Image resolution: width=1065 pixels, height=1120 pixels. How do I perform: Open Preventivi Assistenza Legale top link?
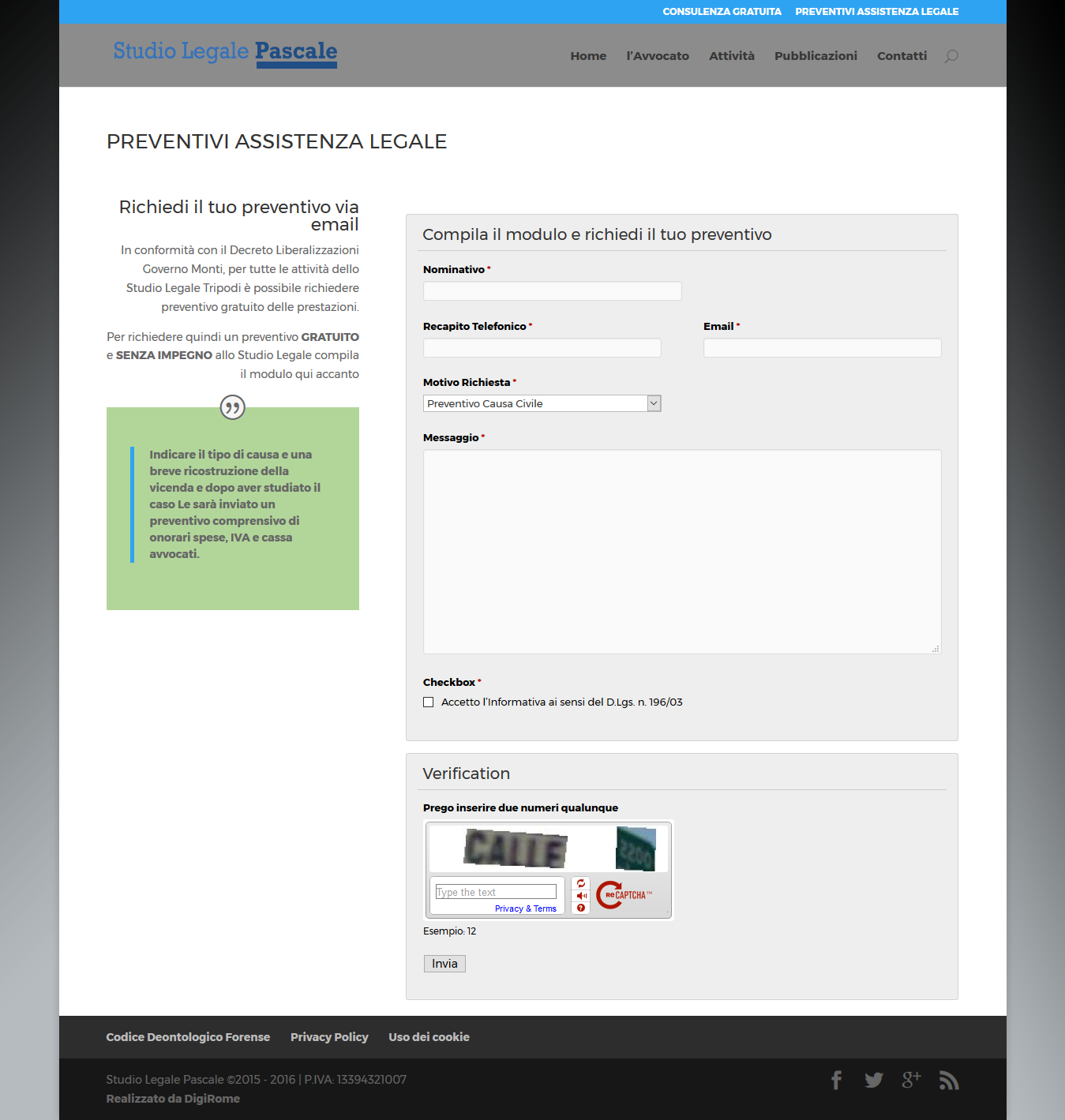[876, 12]
